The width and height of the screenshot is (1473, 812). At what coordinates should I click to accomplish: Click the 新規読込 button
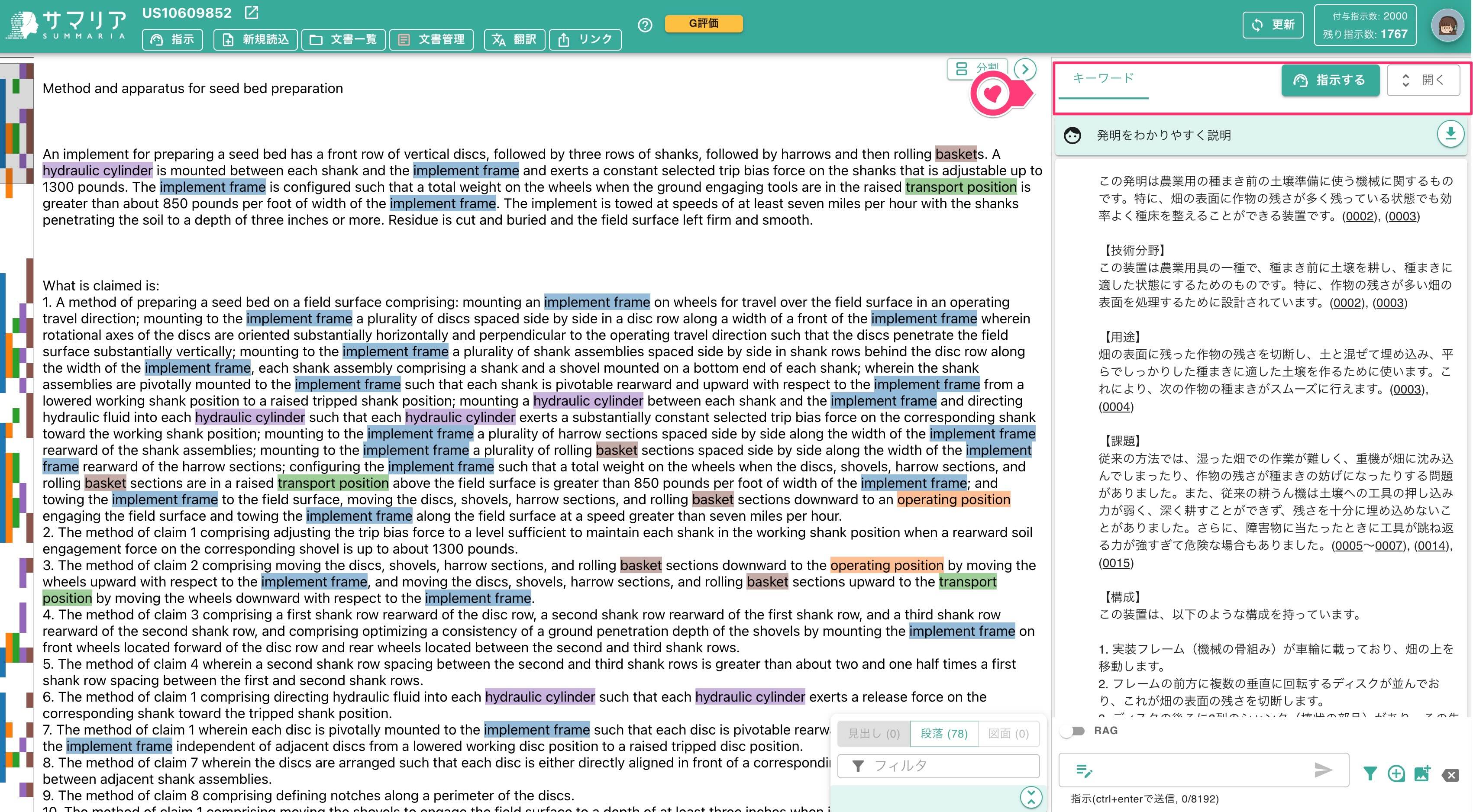(255, 39)
